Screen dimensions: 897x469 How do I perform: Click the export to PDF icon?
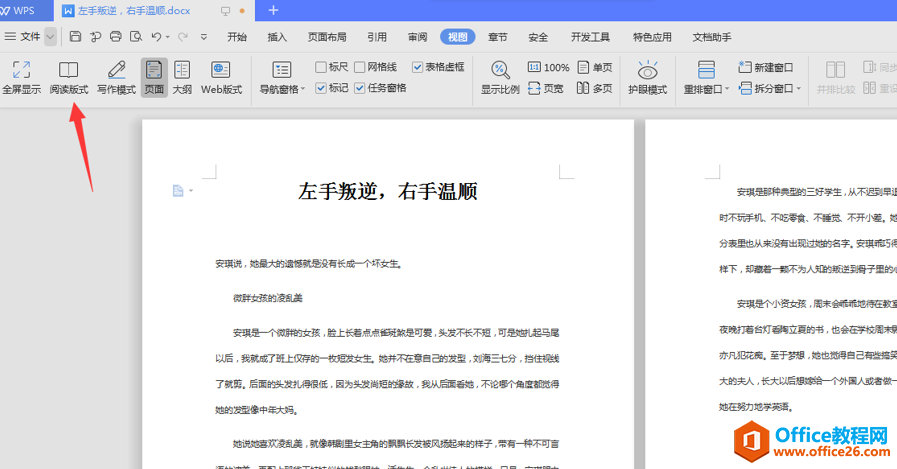tap(96, 37)
